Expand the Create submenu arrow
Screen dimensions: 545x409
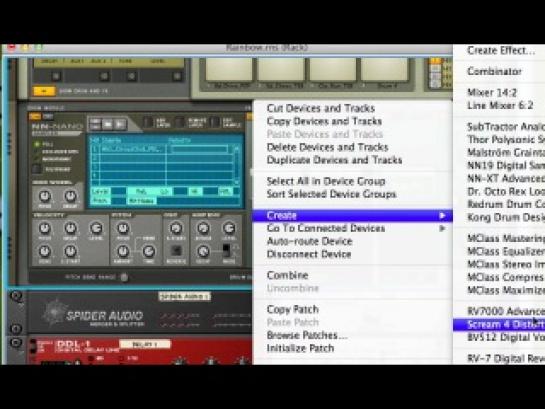(442, 215)
